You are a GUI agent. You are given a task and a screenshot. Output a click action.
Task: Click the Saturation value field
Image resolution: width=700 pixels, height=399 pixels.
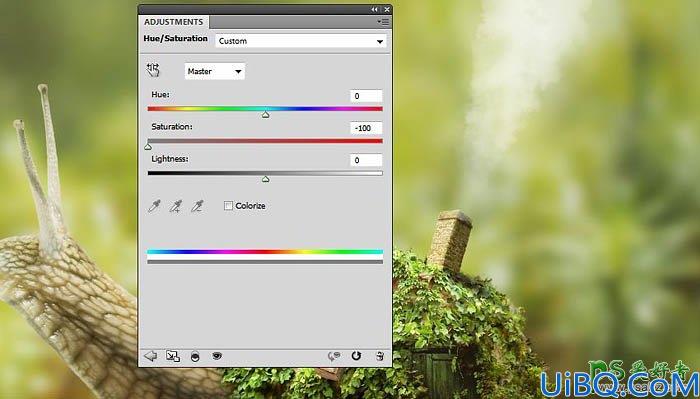click(366, 128)
